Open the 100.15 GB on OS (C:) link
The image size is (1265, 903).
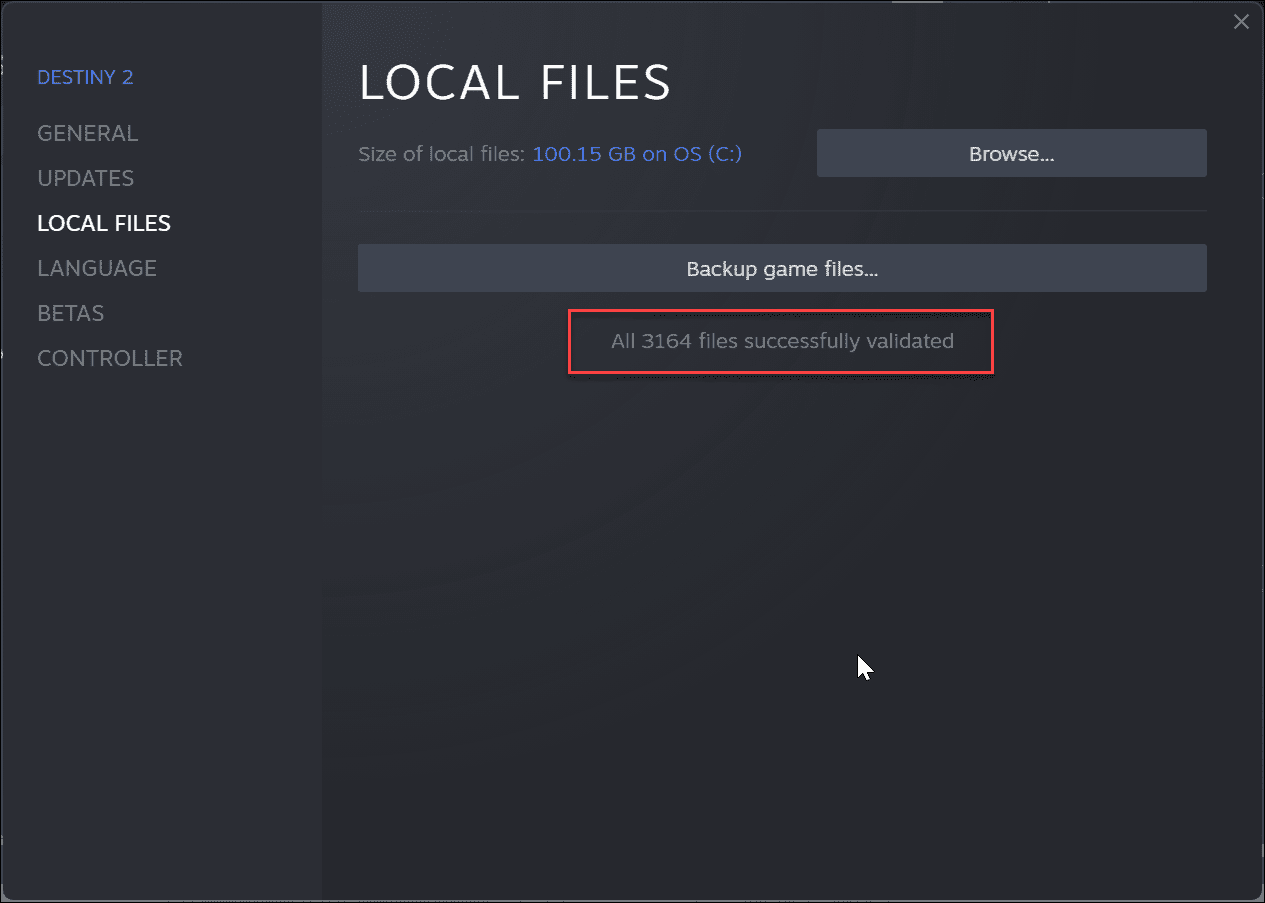tap(637, 154)
